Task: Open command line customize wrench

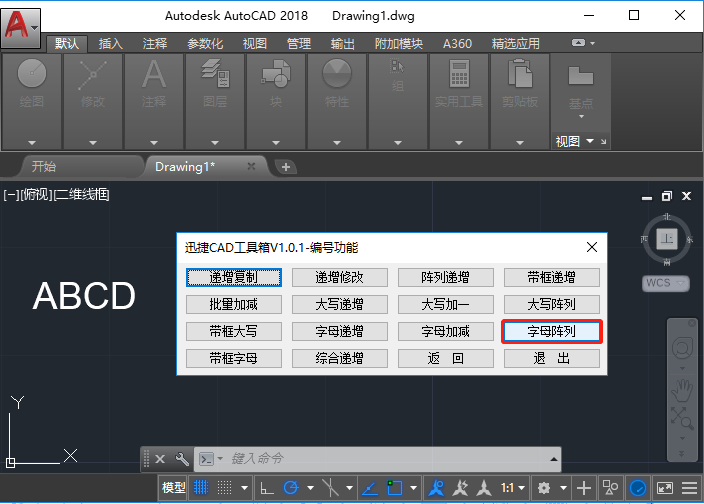Action: click(182, 459)
